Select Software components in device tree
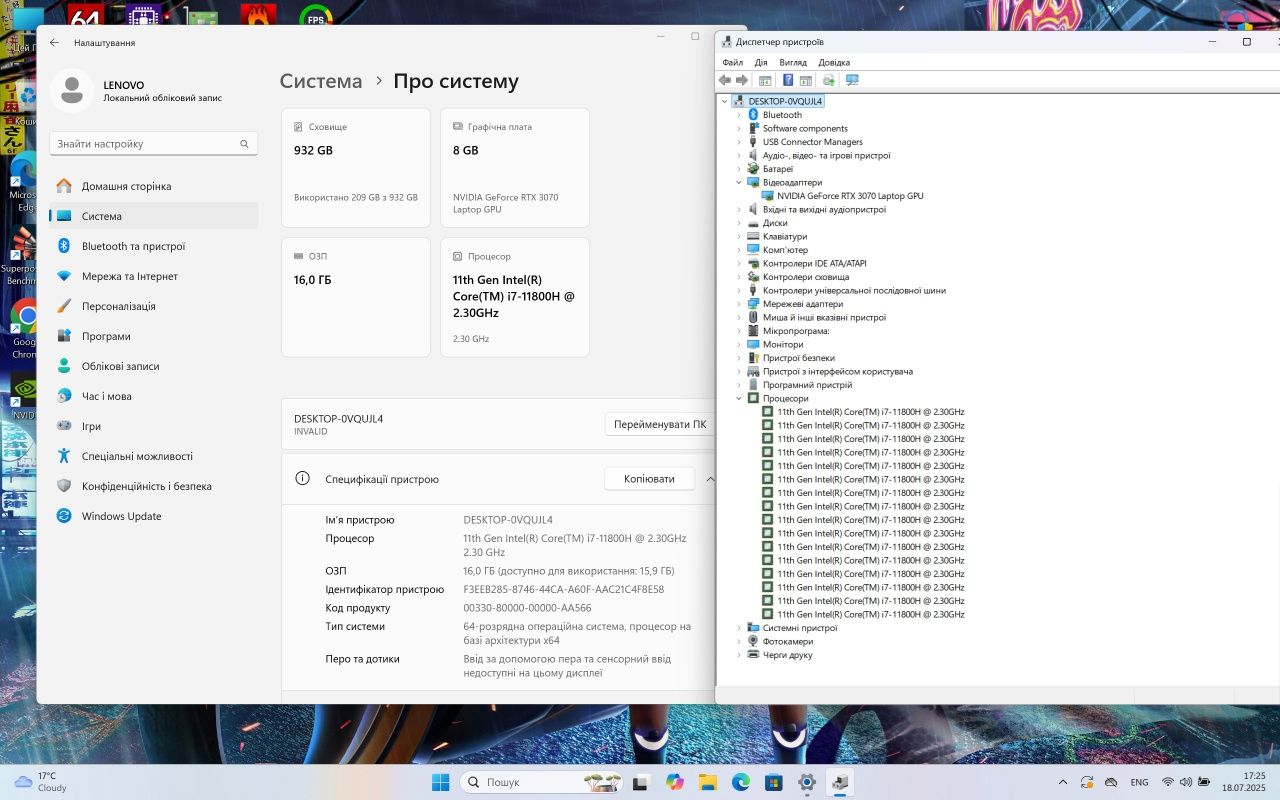The height and width of the screenshot is (800, 1280). [805, 128]
